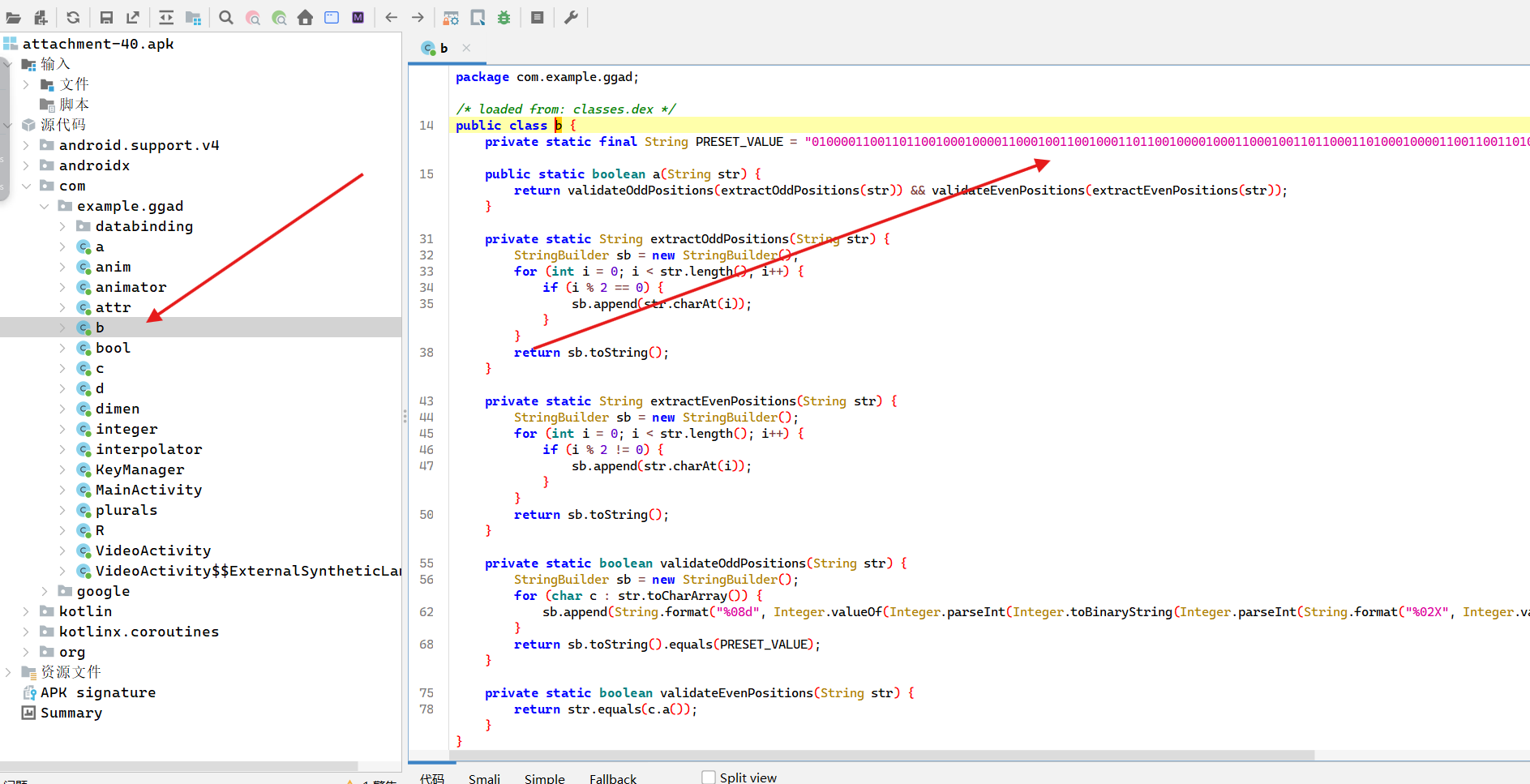Switch to the Smali tab
The height and width of the screenshot is (784, 1530).
pos(484,778)
